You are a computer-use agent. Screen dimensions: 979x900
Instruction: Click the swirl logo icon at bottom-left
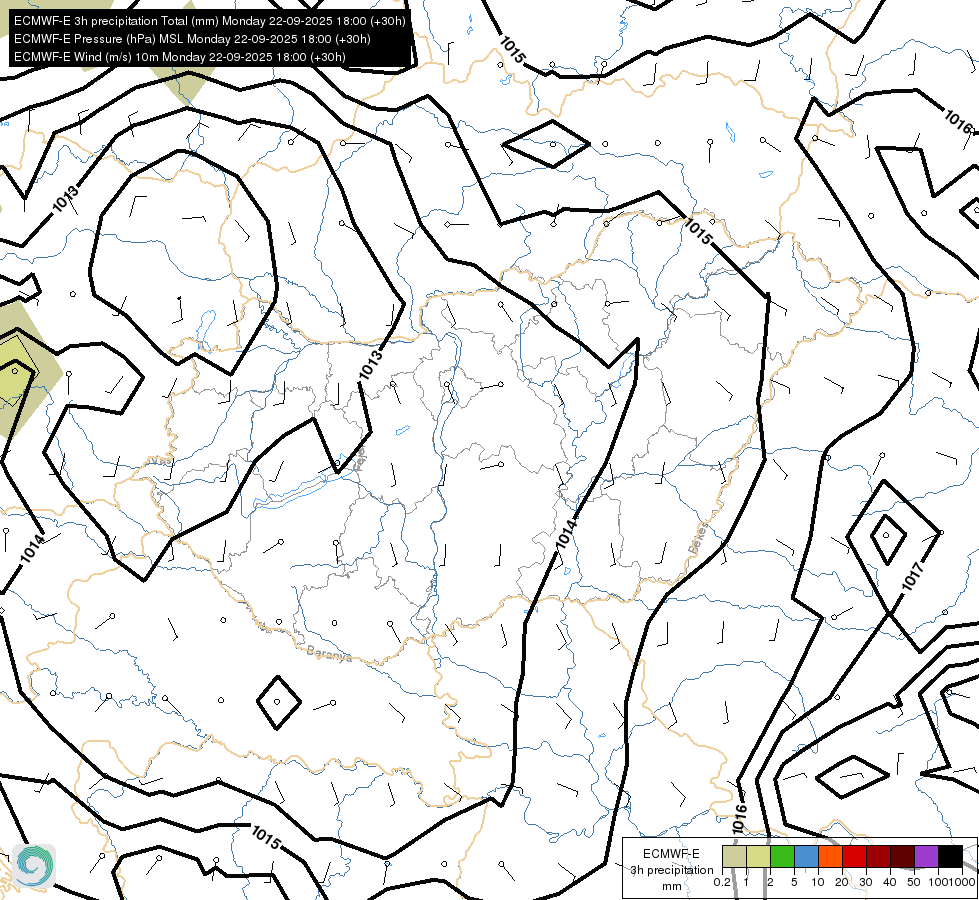[x=34, y=866]
